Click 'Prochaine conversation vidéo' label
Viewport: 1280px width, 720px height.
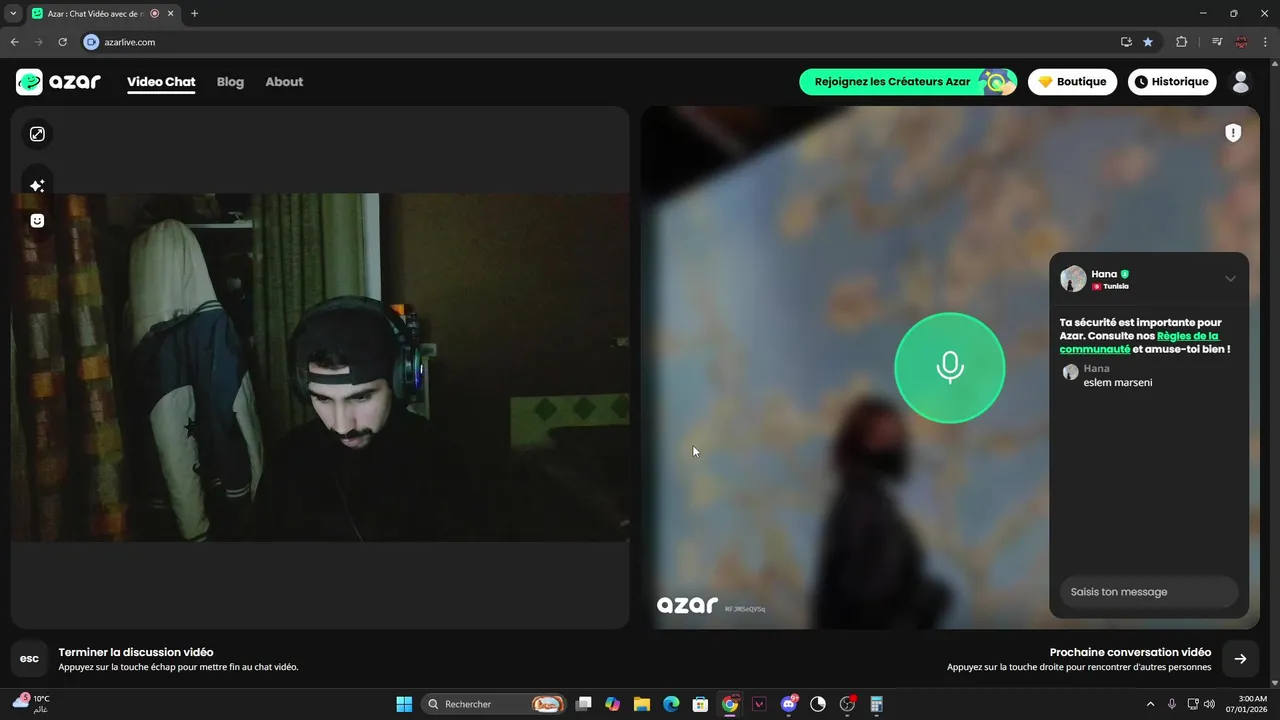coord(1130,652)
